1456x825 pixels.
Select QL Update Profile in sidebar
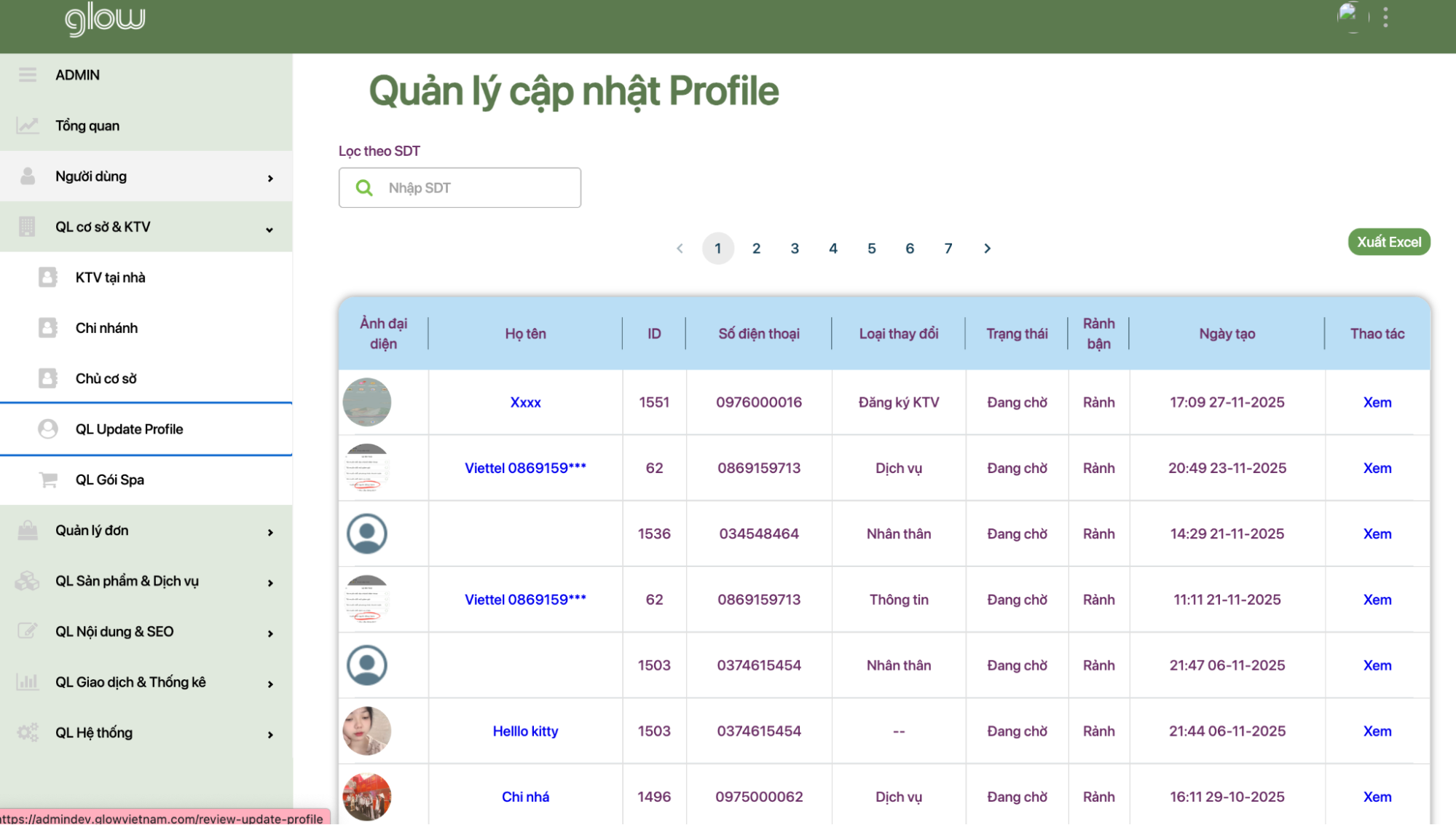tap(129, 429)
